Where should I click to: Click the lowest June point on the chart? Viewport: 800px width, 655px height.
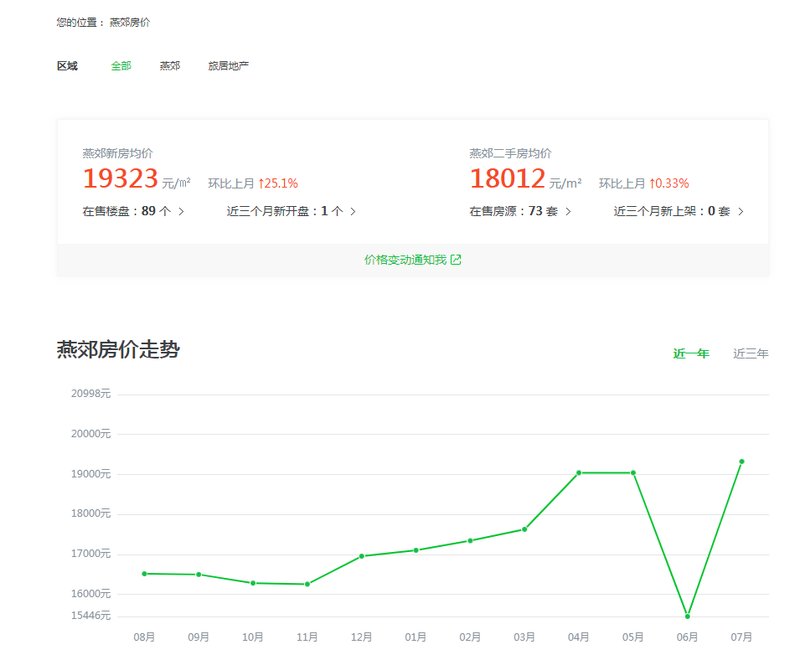(685, 615)
